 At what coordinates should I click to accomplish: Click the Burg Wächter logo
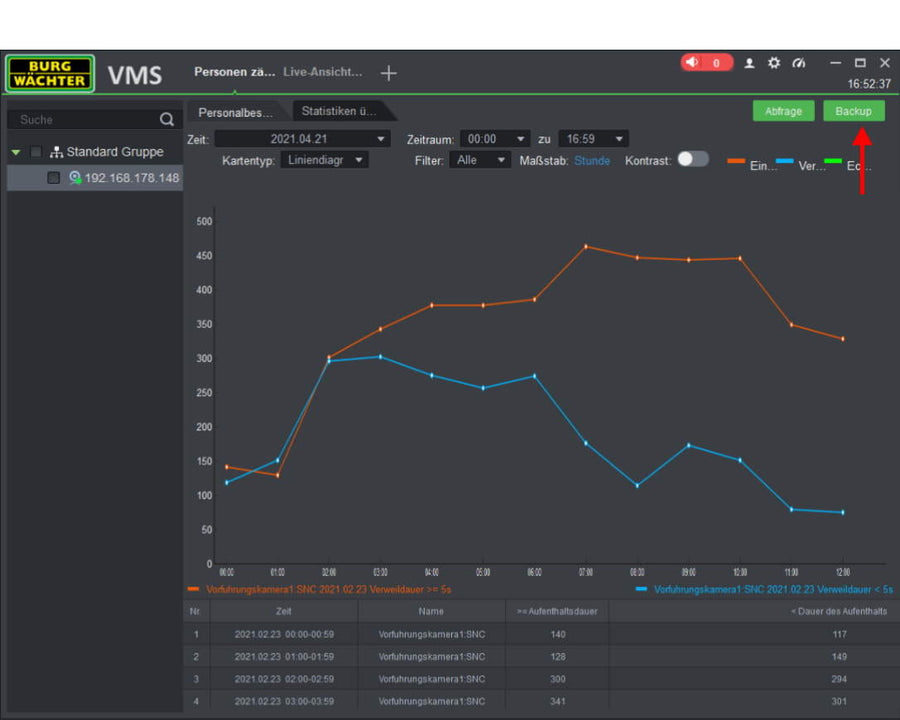pos(50,74)
